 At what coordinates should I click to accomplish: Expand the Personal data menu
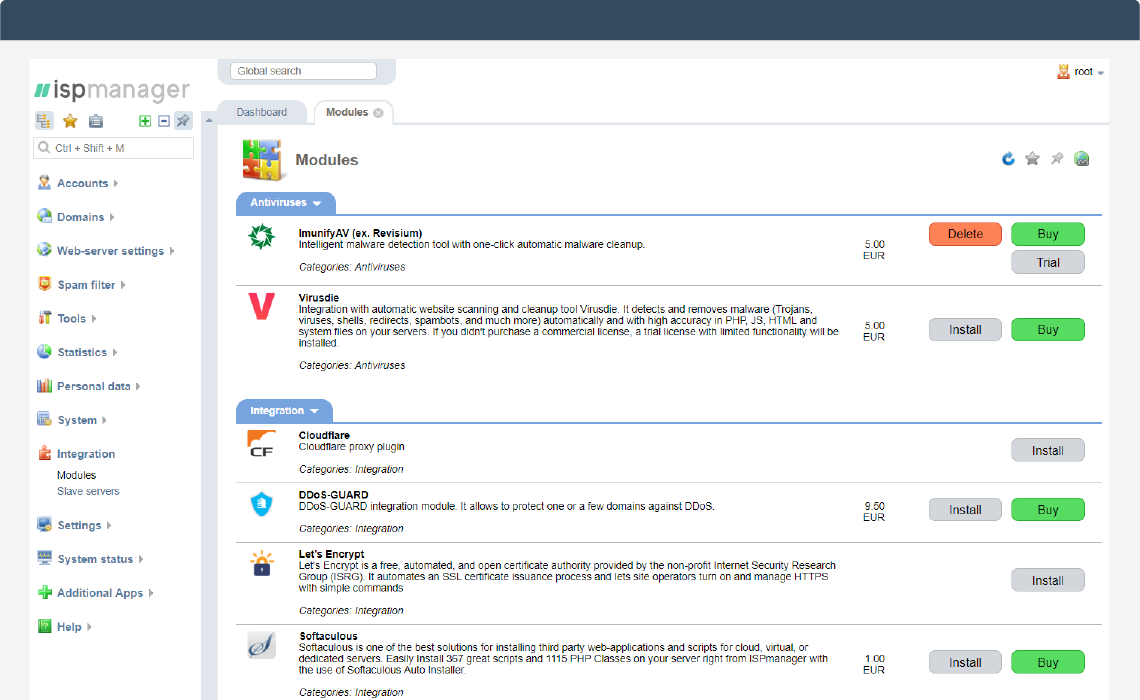(x=89, y=386)
